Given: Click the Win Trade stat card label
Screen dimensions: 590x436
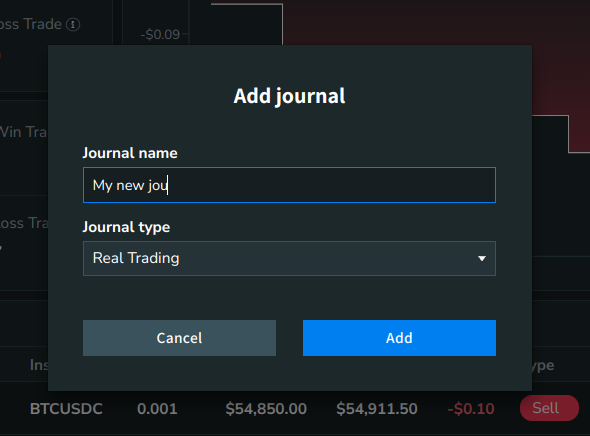Looking at the screenshot, I should (x=23, y=132).
